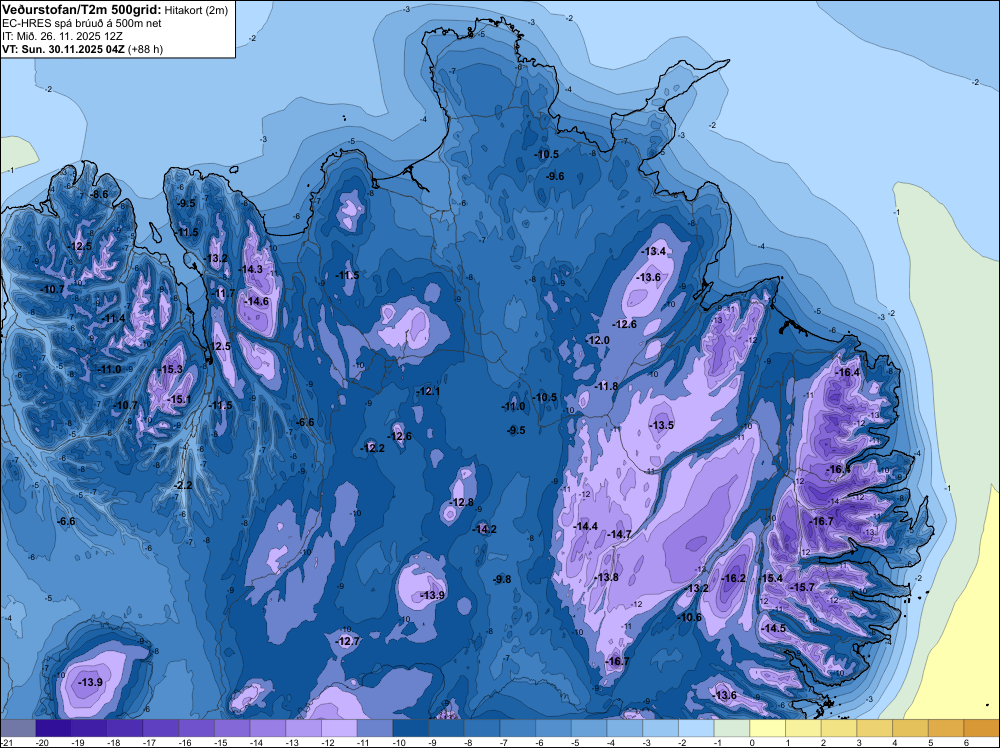Click the -14.4 temperature label
The height and width of the screenshot is (748, 1000).
(585, 526)
